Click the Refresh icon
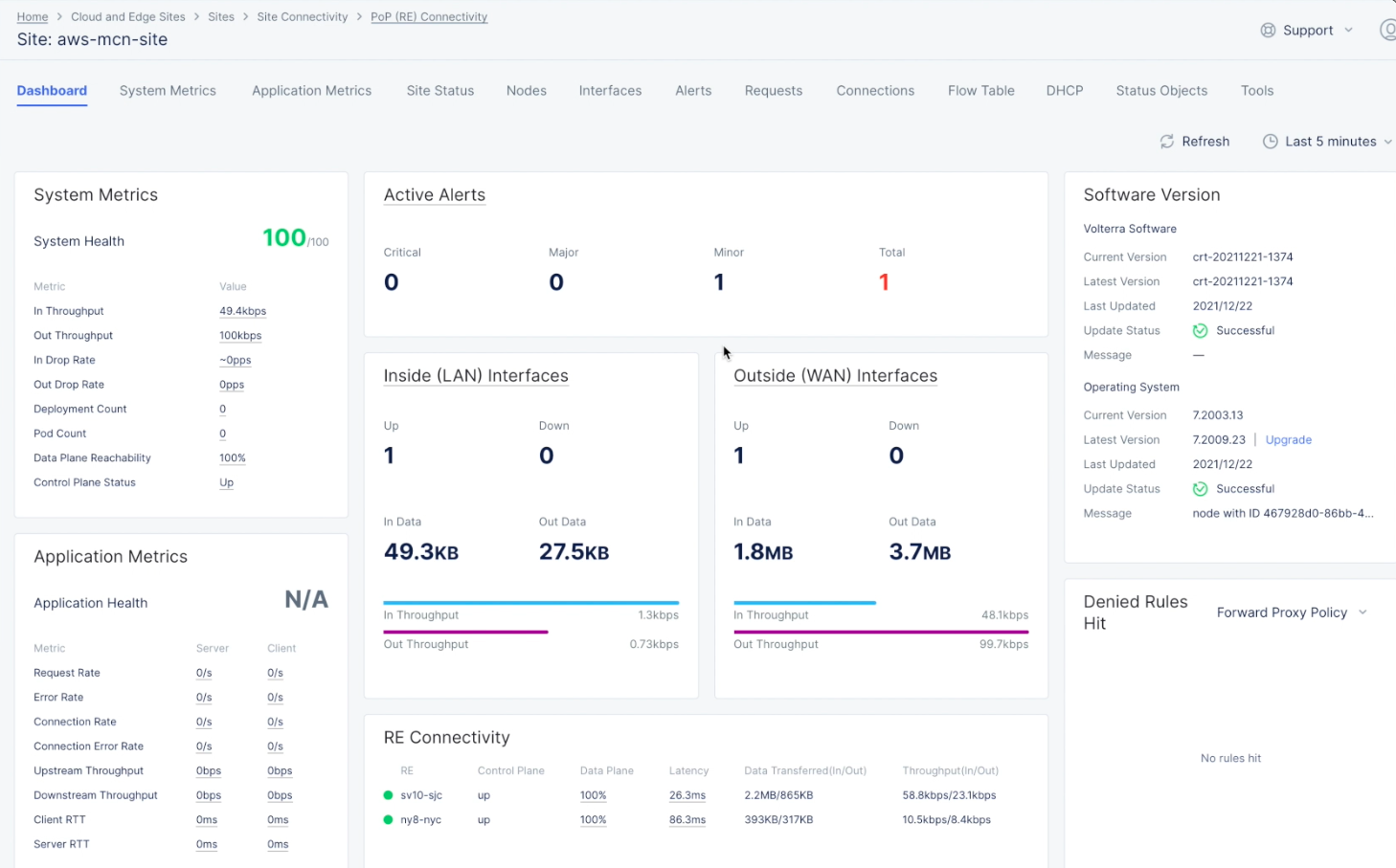1396x868 pixels. click(x=1167, y=141)
